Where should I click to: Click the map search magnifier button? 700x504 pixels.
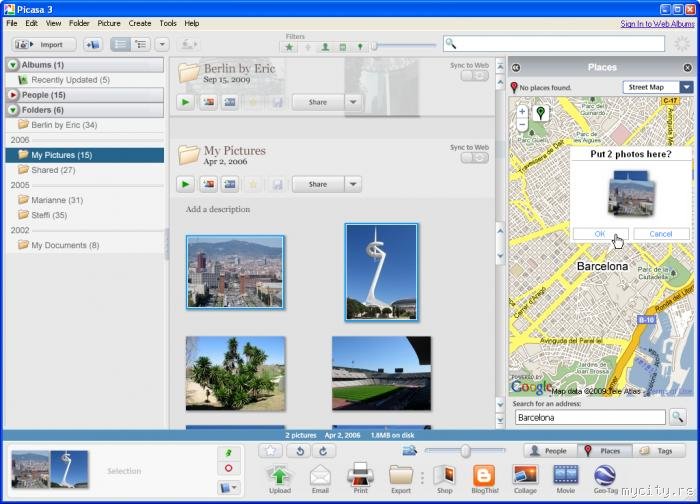pos(678,417)
